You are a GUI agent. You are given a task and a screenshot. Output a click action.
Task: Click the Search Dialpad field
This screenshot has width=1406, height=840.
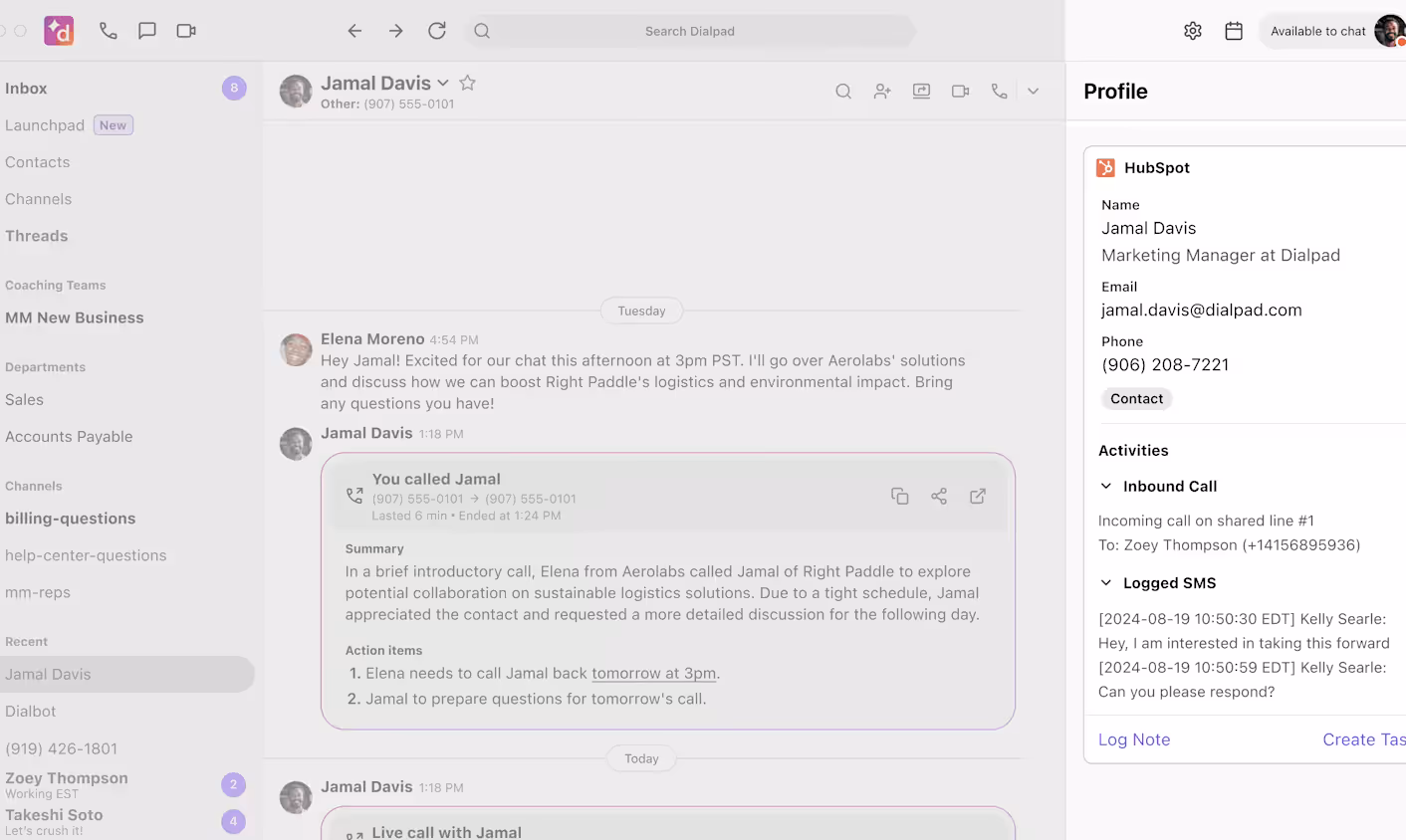(x=690, y=31)
